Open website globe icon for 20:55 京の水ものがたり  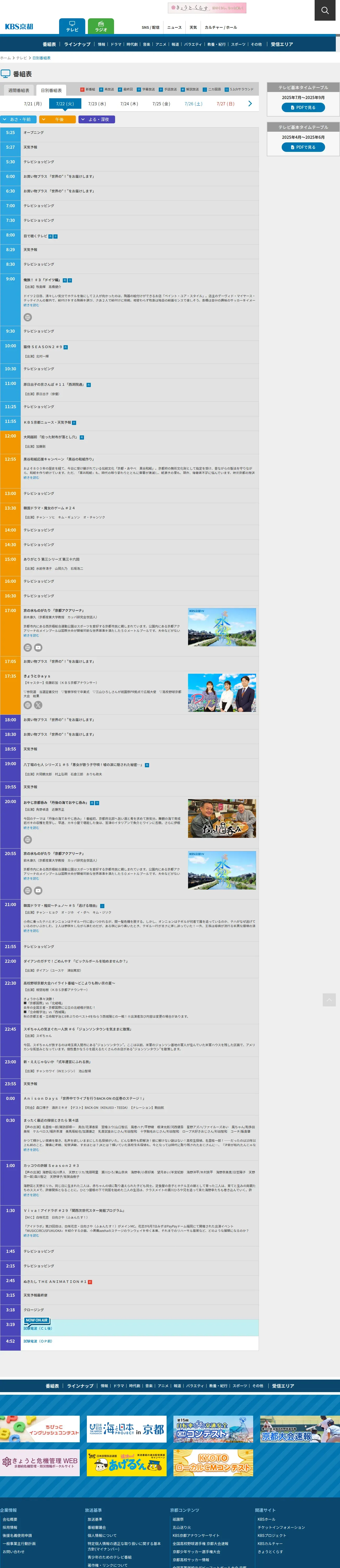point(27,891)
